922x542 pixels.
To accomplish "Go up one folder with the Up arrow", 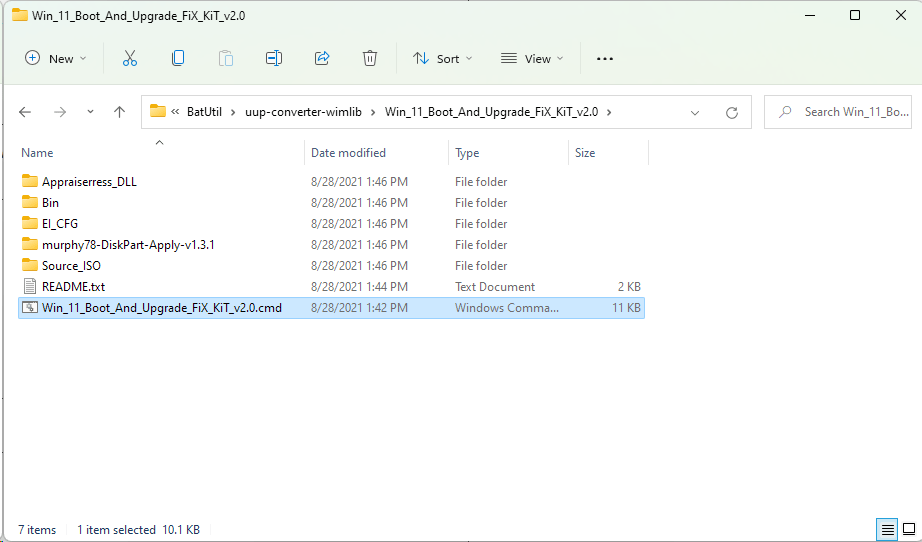I will tap(120, 112).
